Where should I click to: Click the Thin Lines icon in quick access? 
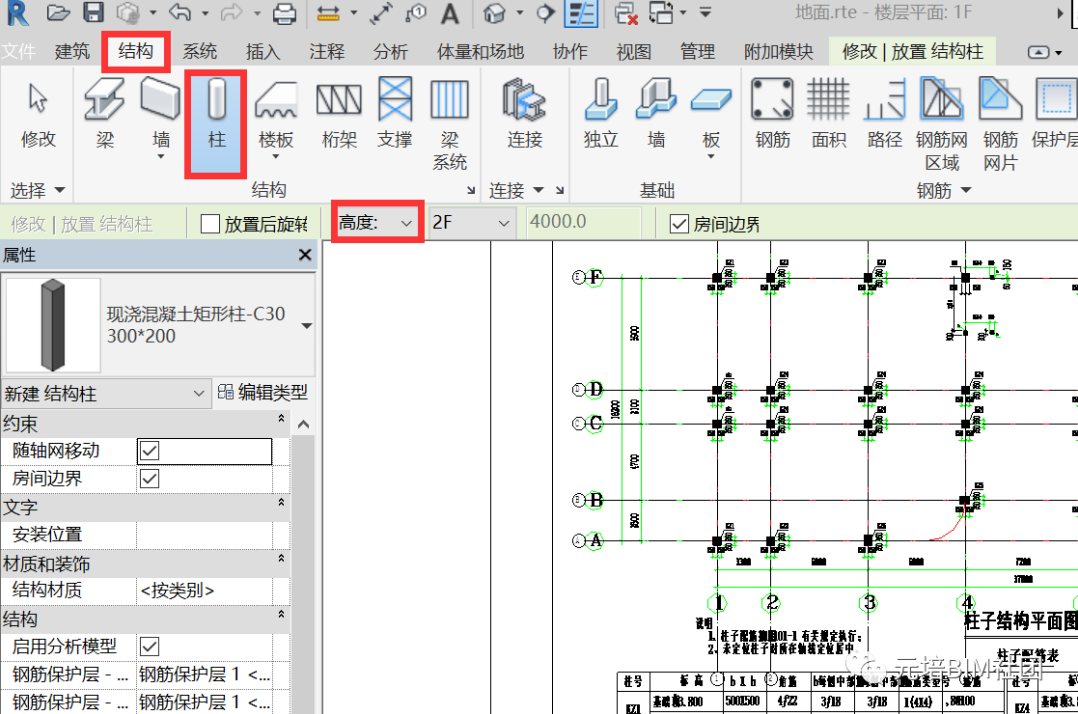click(x=581, y=13)
